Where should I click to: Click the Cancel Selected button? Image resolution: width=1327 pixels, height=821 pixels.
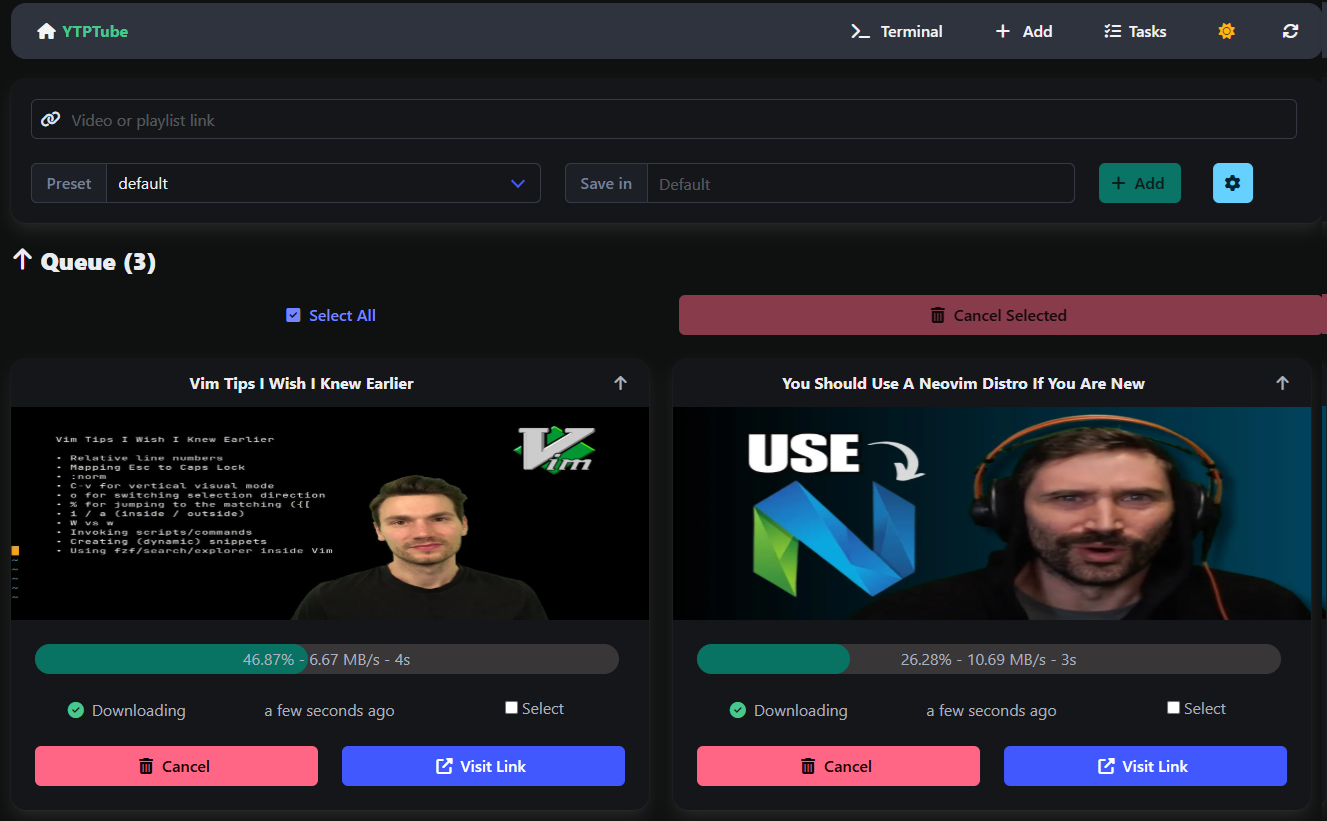pos(1000,315)
